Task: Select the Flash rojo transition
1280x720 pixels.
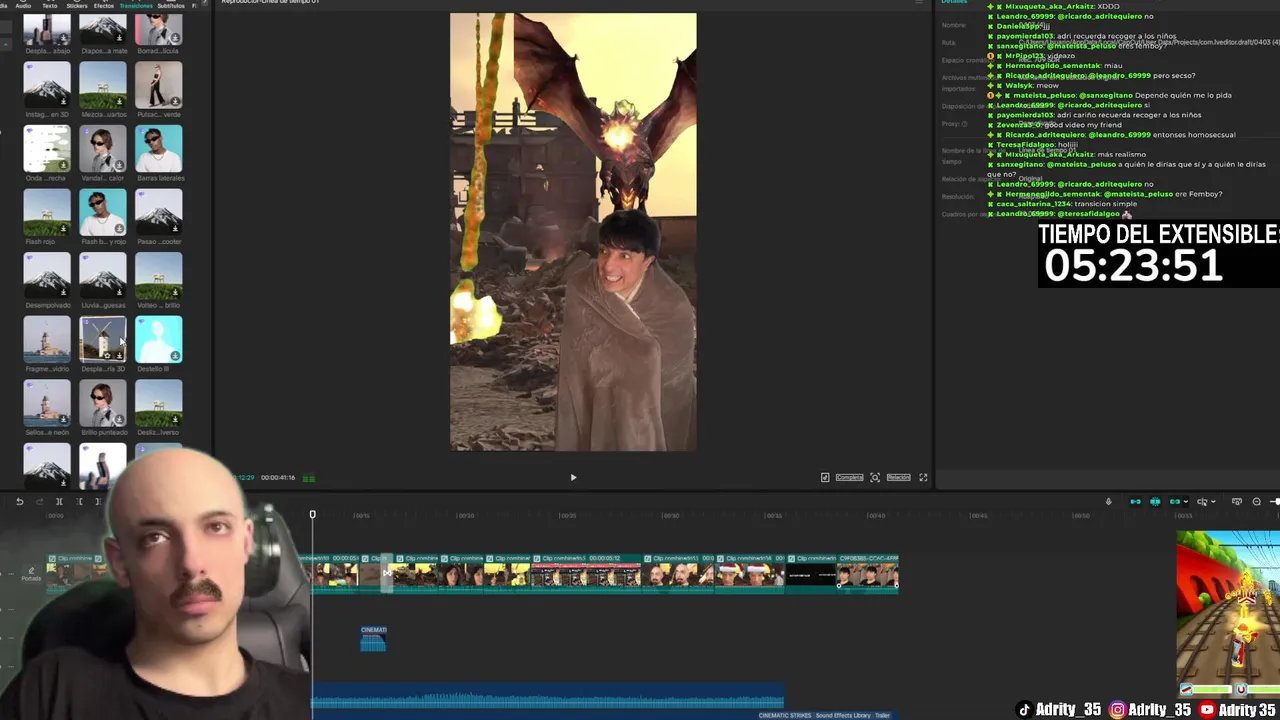Action: [47, 212]
